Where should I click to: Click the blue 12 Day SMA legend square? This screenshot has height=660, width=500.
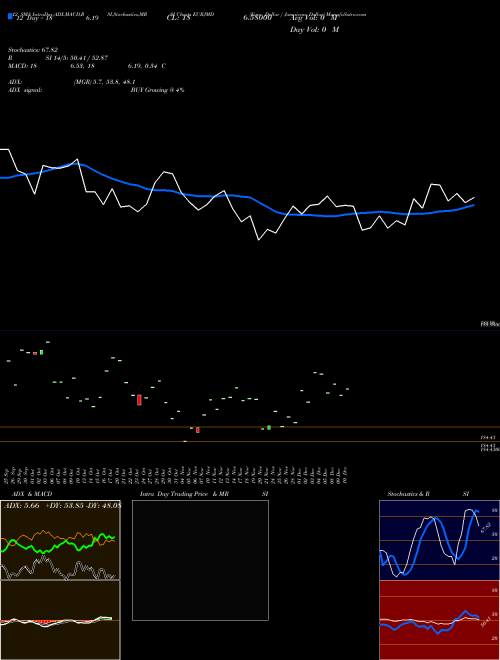click(x=10, y=16)
